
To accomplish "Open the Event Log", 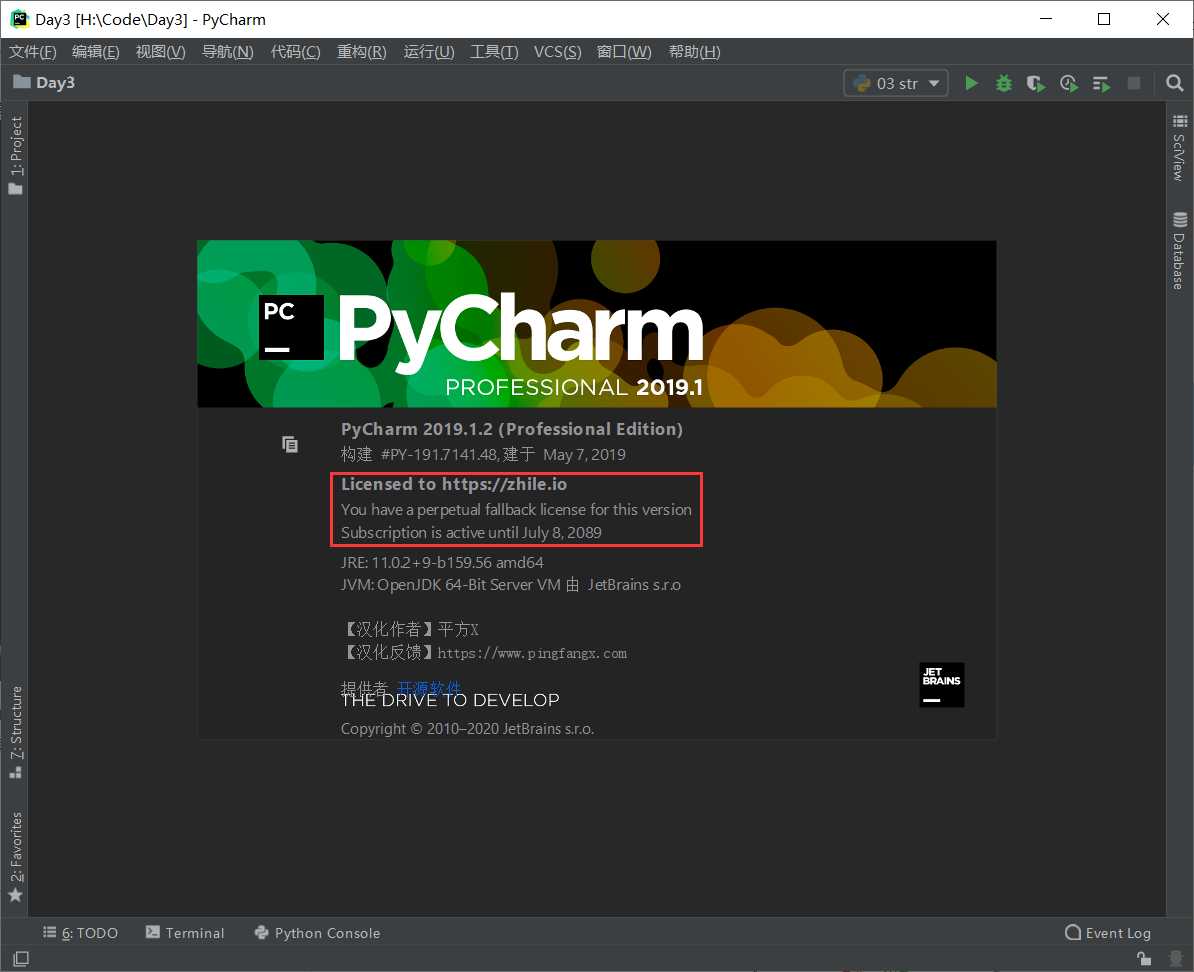I will click(1108, 932).
